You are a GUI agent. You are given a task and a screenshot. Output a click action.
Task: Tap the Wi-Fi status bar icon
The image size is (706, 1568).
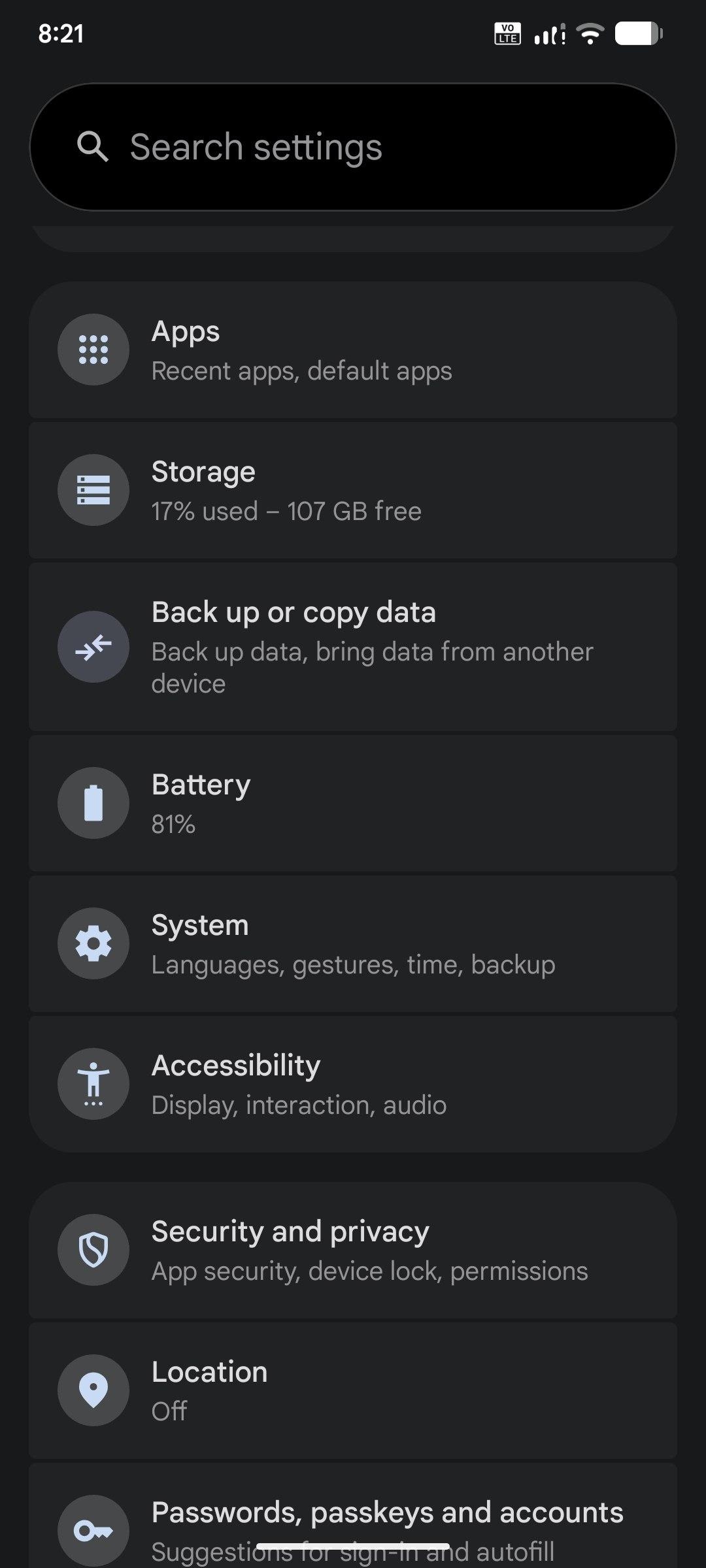tap(590, 33)
